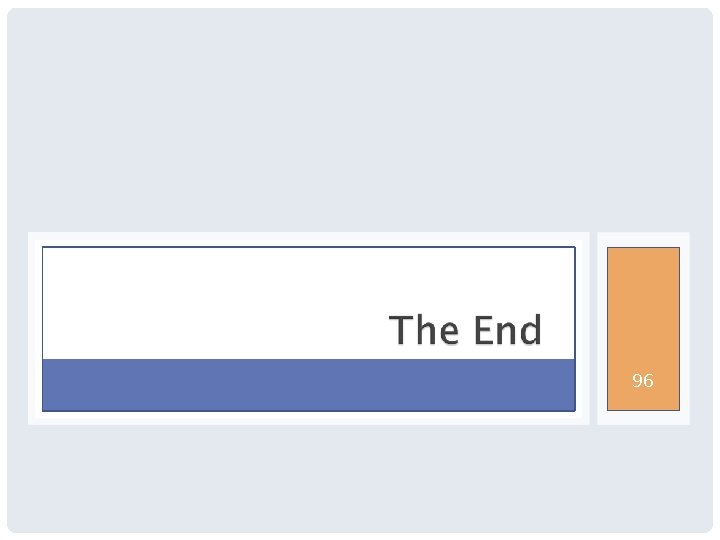Click the slide's top-left background corner

tap(25, 25)
